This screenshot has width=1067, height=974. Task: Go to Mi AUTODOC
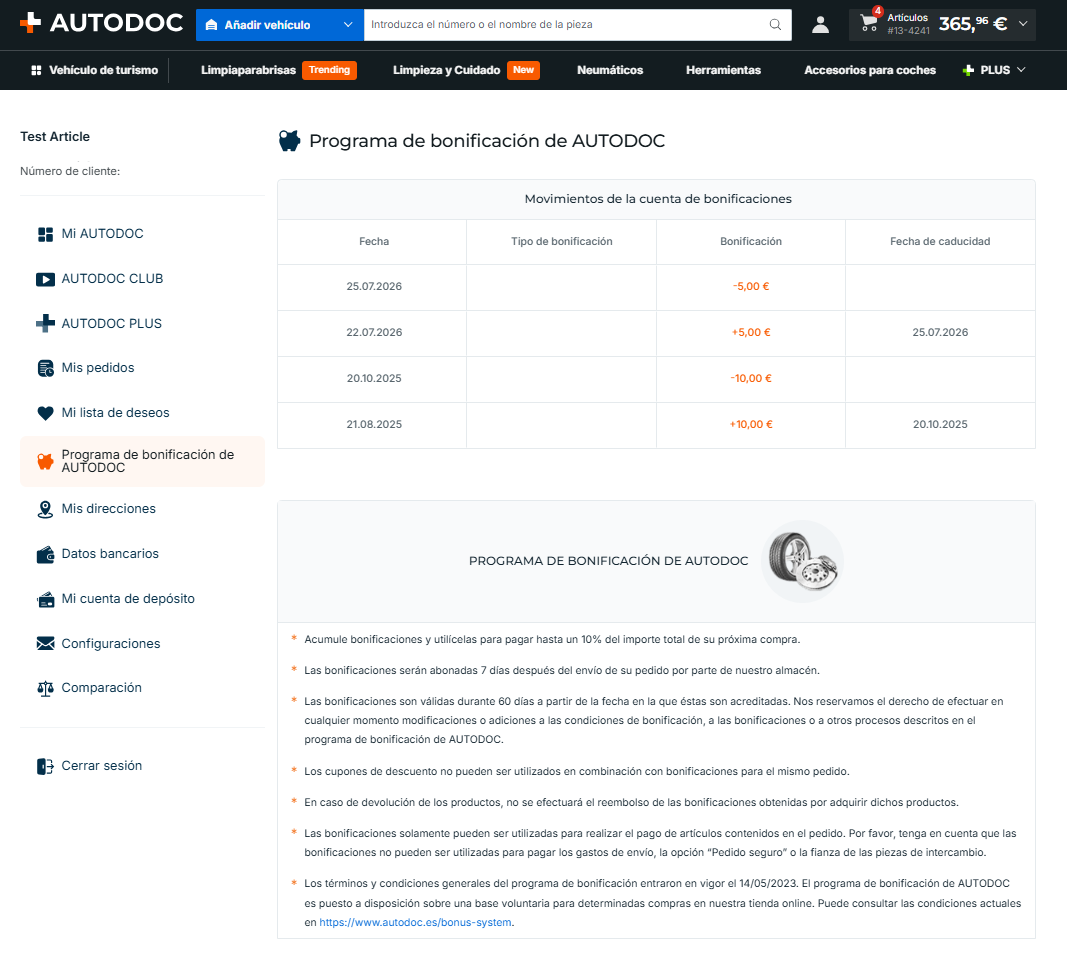click(x=103, y=233)
